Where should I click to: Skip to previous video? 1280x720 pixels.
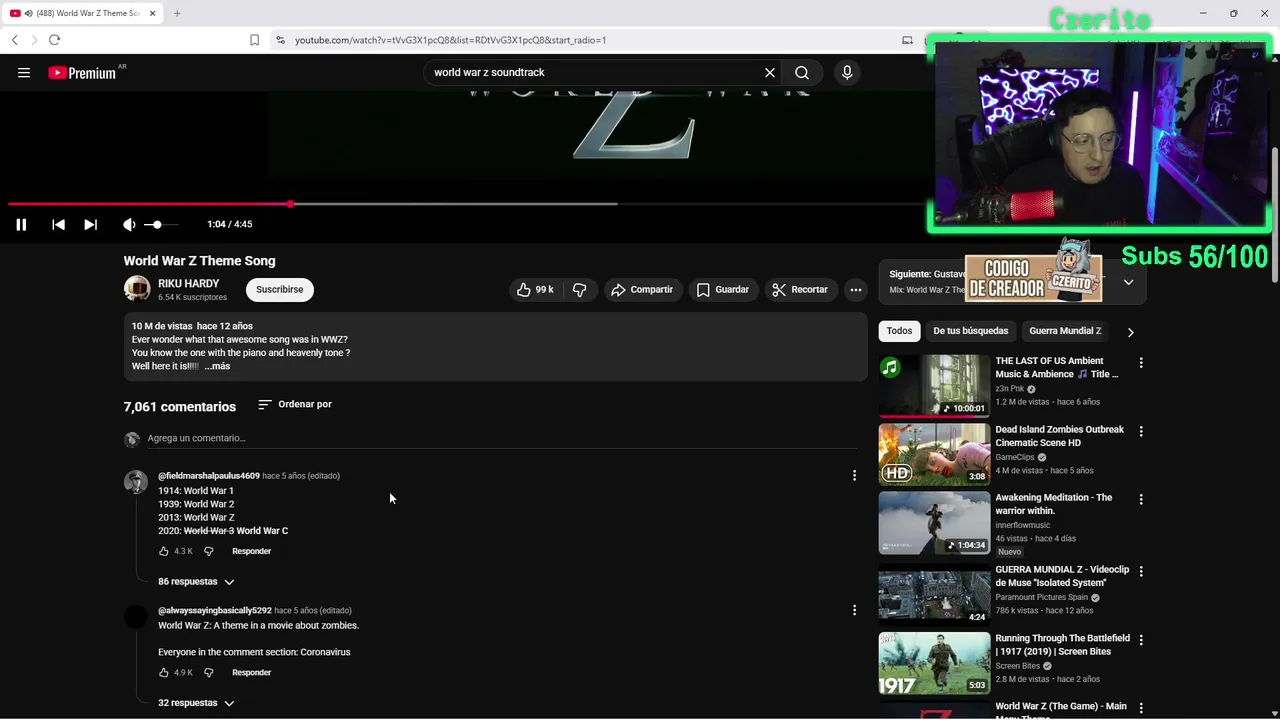[58, 224]
